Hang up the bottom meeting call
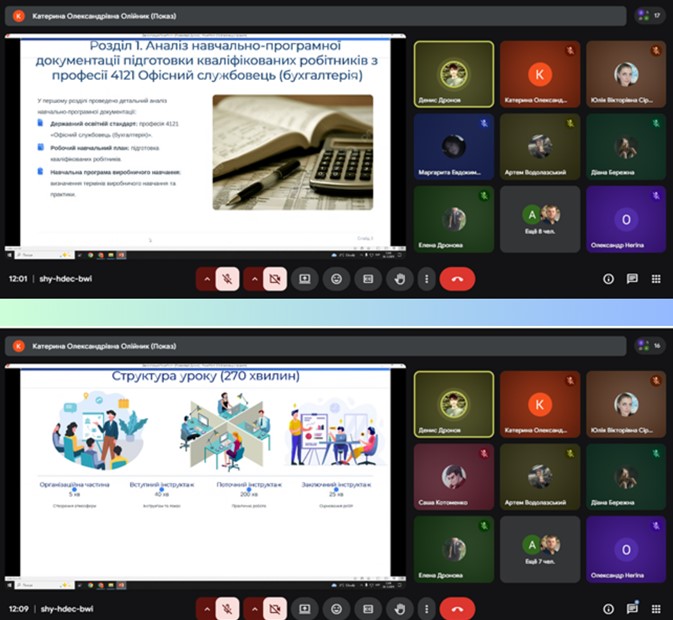Screen dimensions: 673x620 point(458,608)
